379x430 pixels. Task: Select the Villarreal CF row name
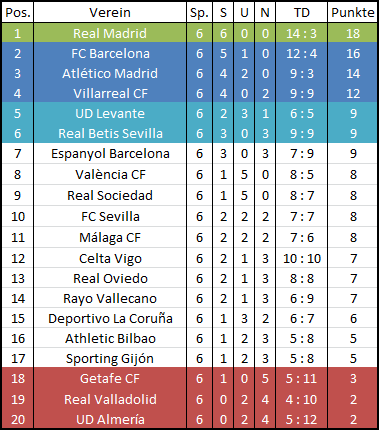110,94
